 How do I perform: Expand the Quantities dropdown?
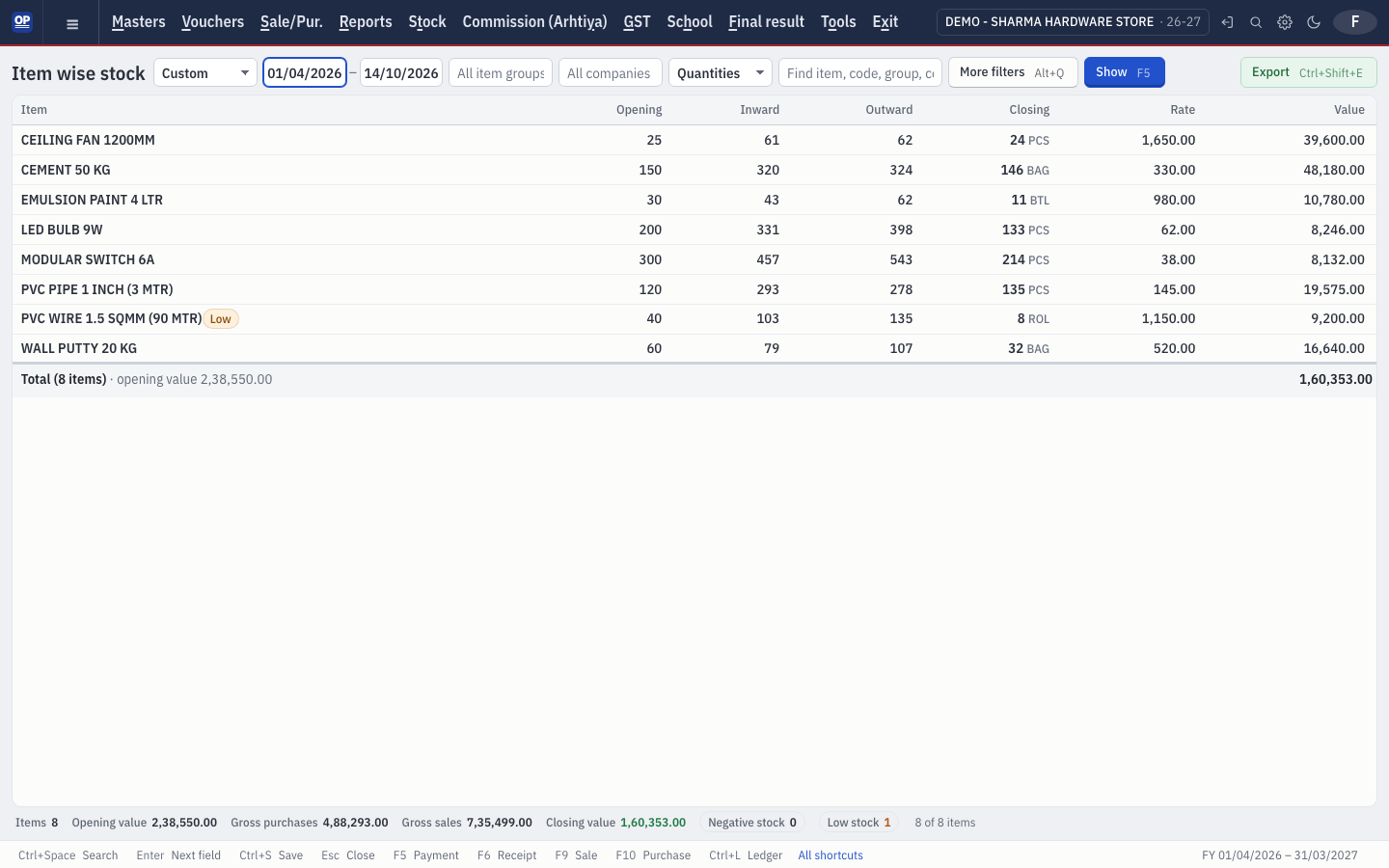[x=721, y=73]
